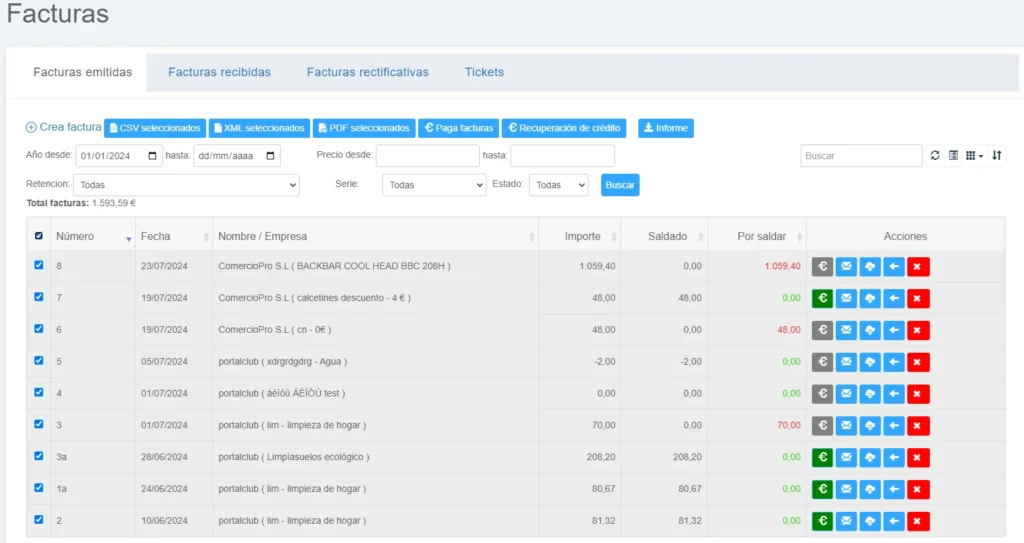Screen dimensions: 1024x543
Task: Uncheck the checkbox for invoice 8
Action: pos(39,265)
